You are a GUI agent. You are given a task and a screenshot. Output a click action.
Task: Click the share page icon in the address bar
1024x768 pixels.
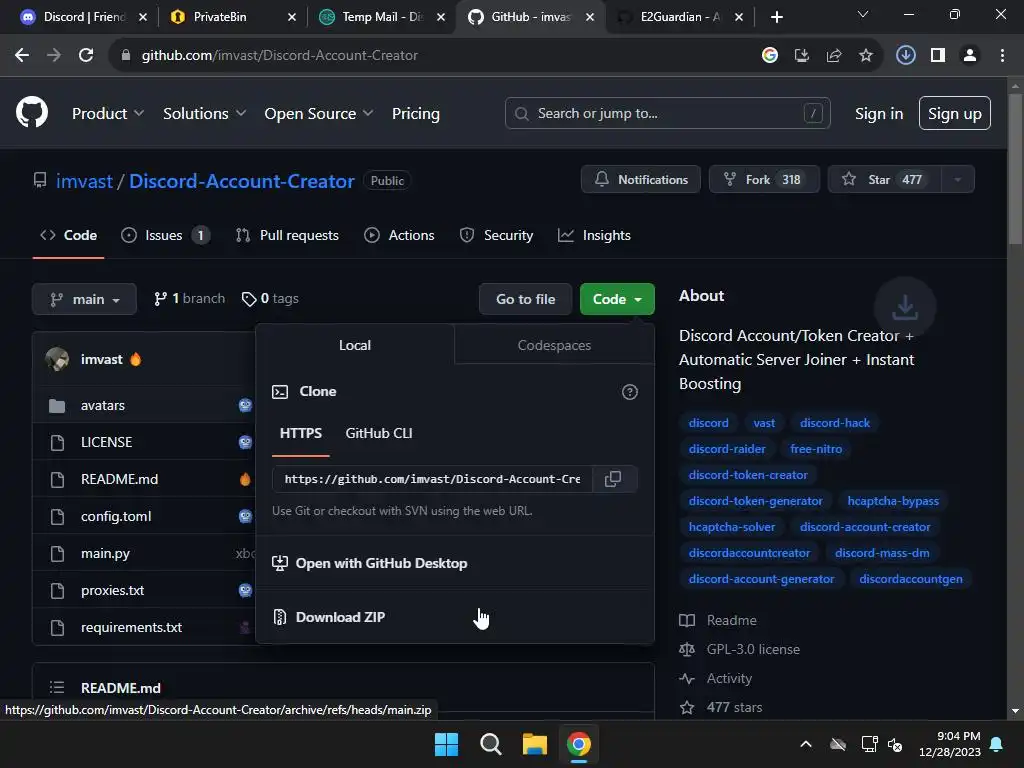pyautogui.click(x=833, y=56)
